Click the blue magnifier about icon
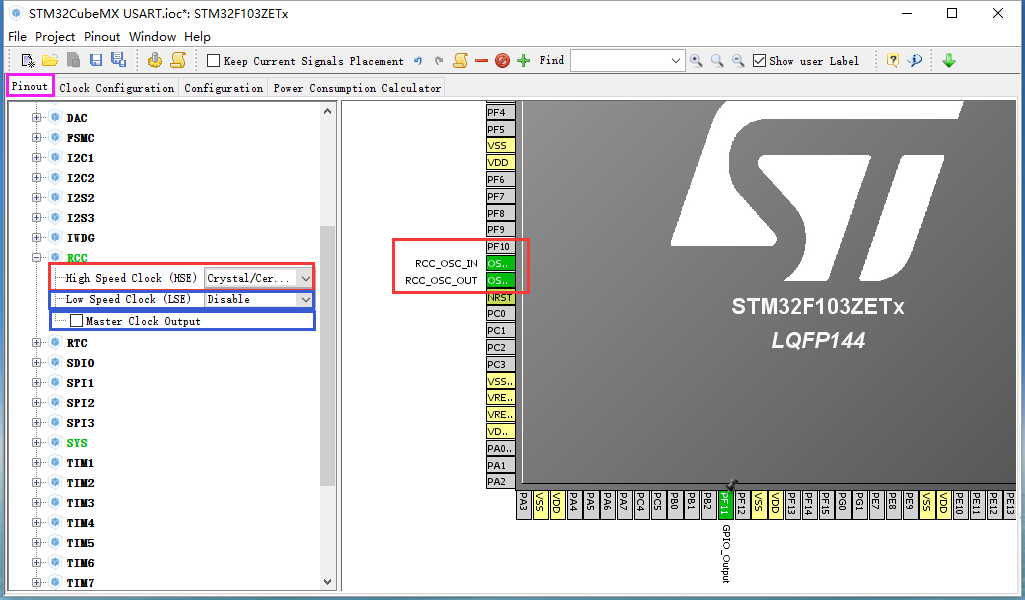 [915, 61]
